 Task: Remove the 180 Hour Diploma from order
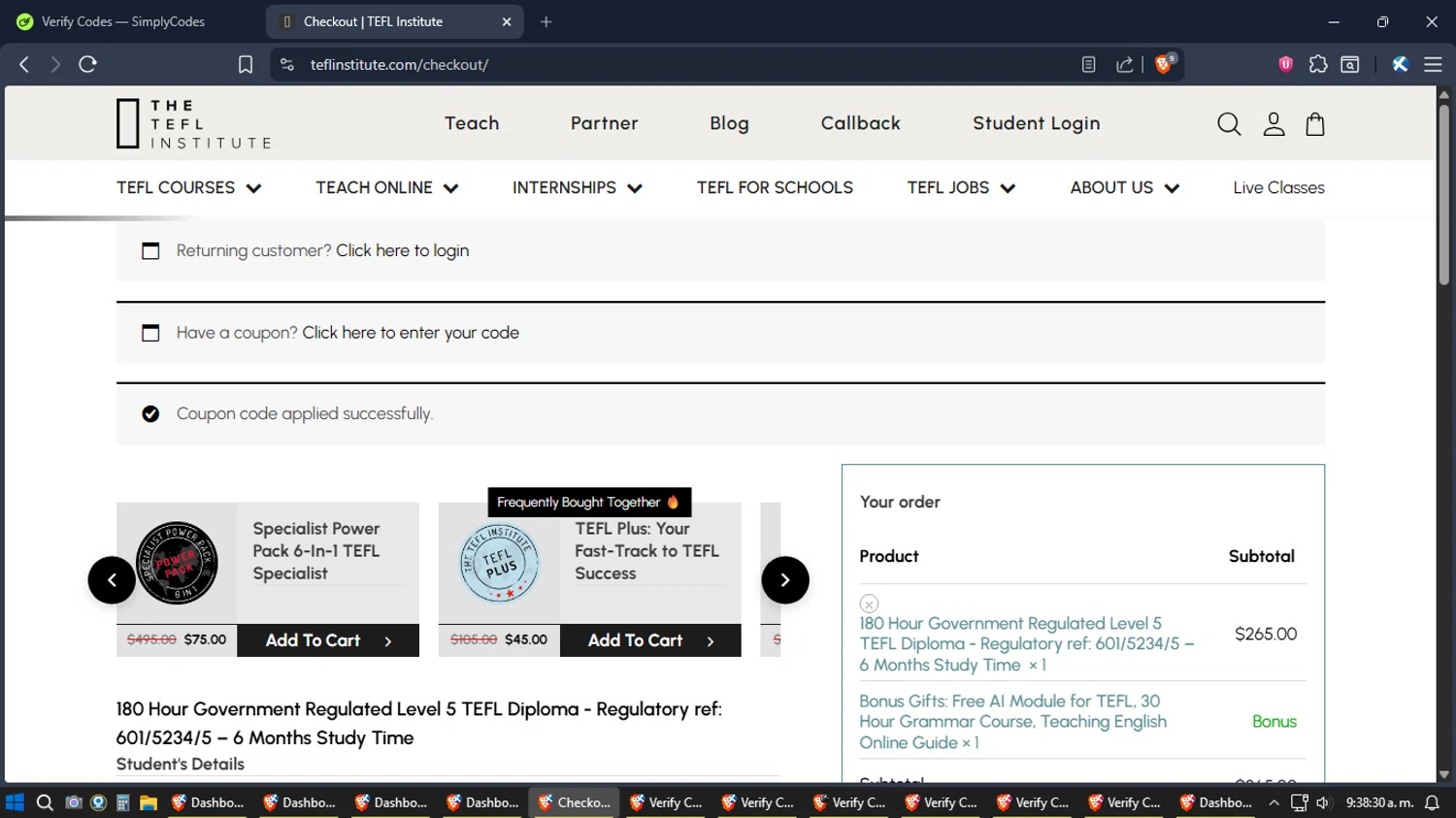pyautogui.click(x=869, y=604)
